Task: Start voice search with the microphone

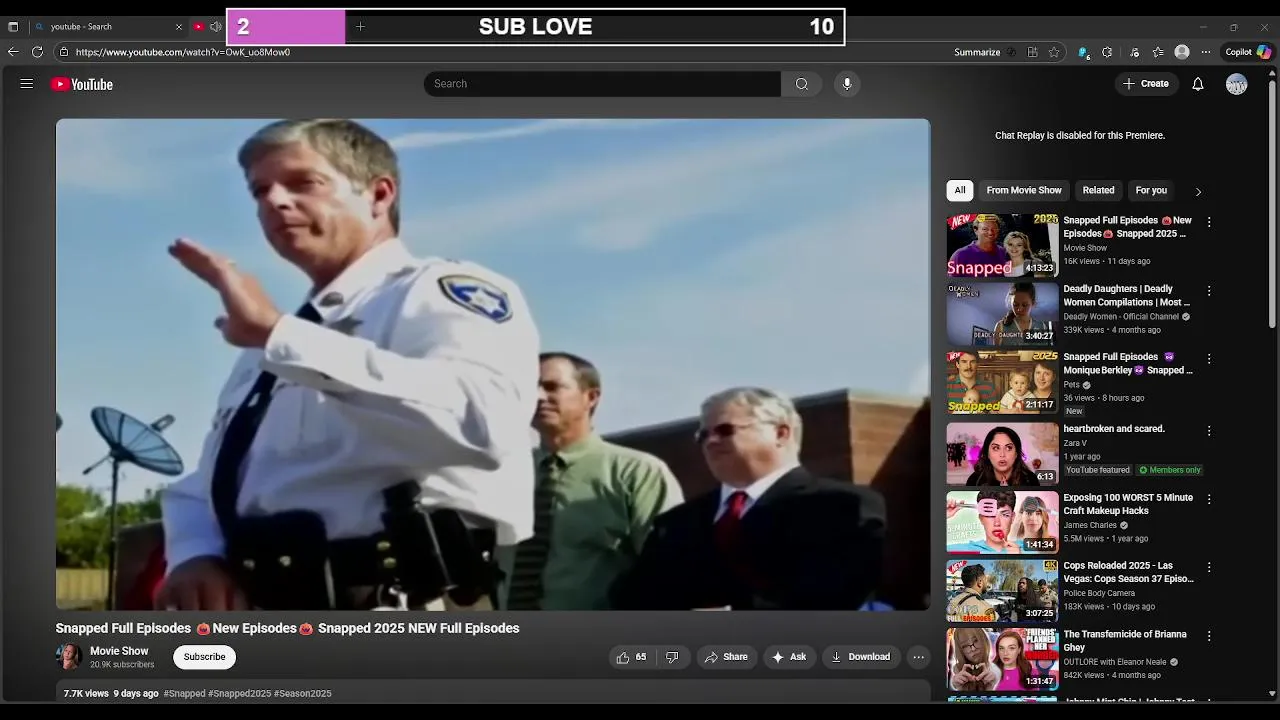Action: (x=847, y=84)
